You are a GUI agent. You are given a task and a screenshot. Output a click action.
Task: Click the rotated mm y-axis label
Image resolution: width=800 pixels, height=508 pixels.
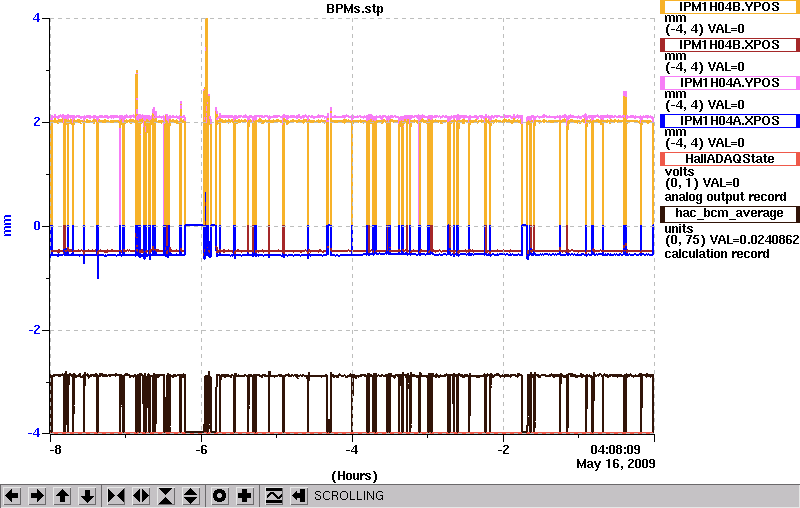[7, 226]
